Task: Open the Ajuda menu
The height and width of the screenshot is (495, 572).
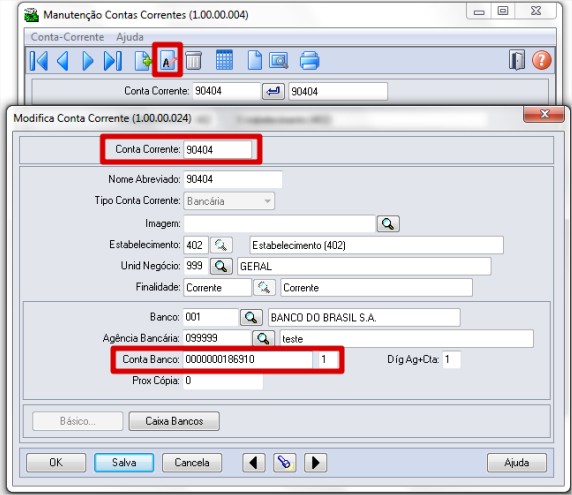Action: point(130,37)
